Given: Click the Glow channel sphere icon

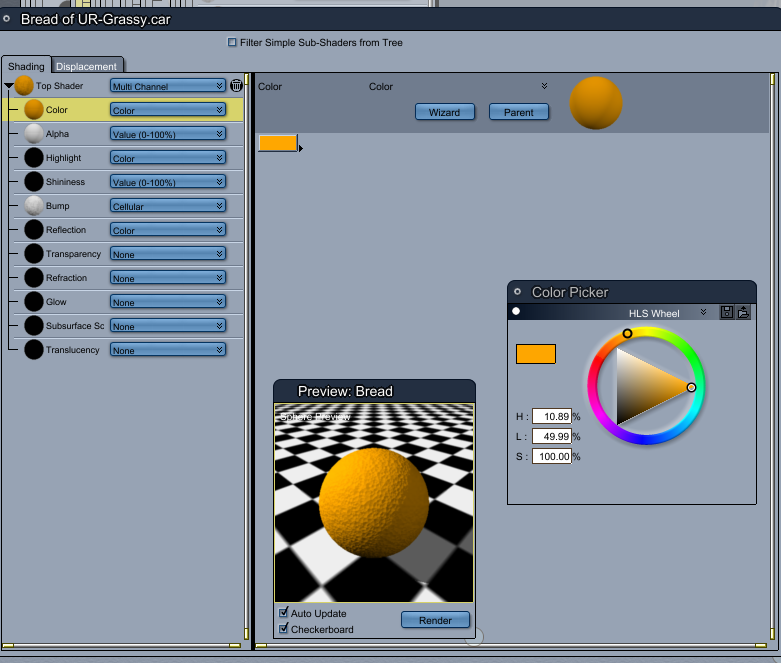Looking at the screenshot, I should click(x=34, y=301).
